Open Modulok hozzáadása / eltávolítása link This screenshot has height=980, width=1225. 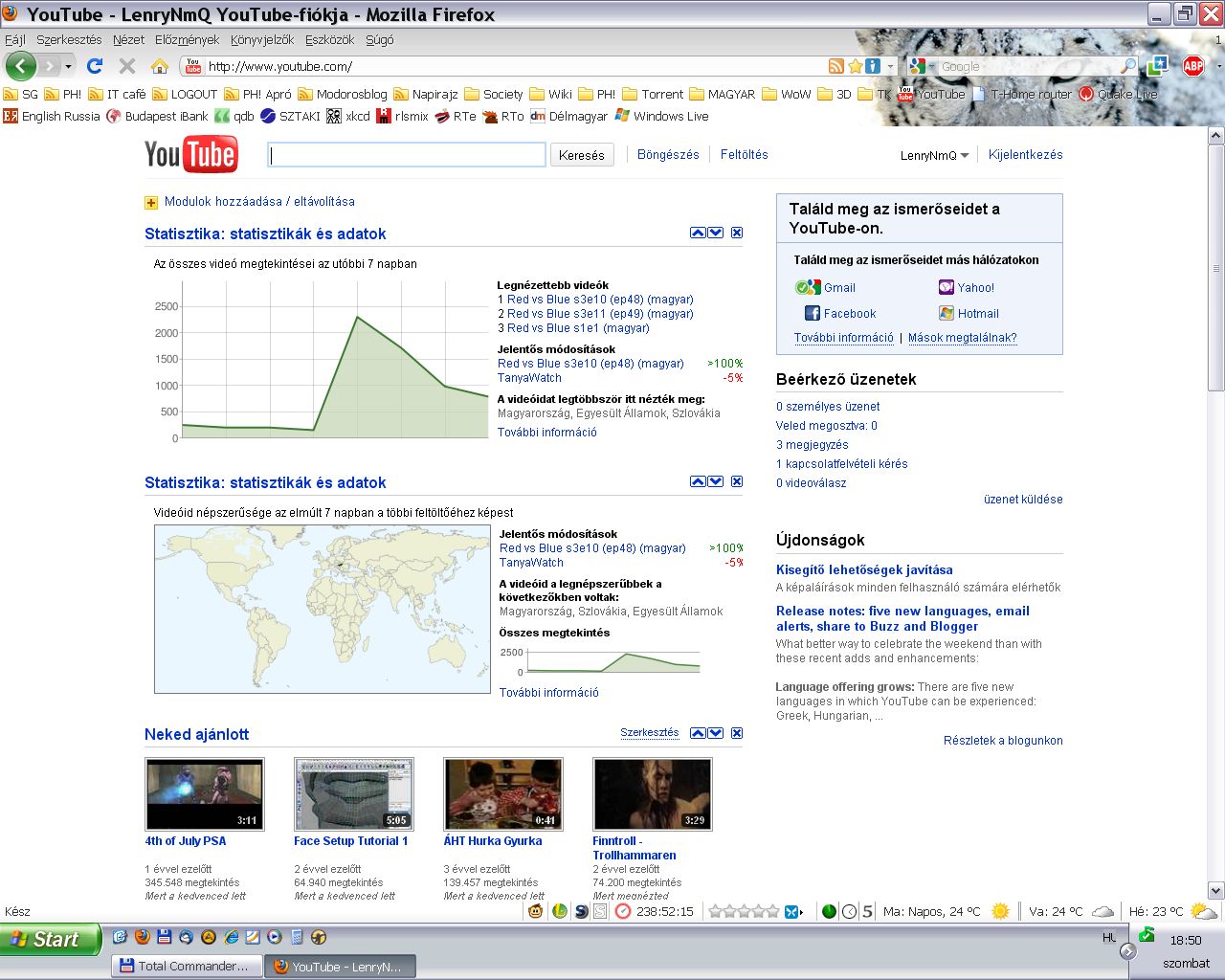259,202
